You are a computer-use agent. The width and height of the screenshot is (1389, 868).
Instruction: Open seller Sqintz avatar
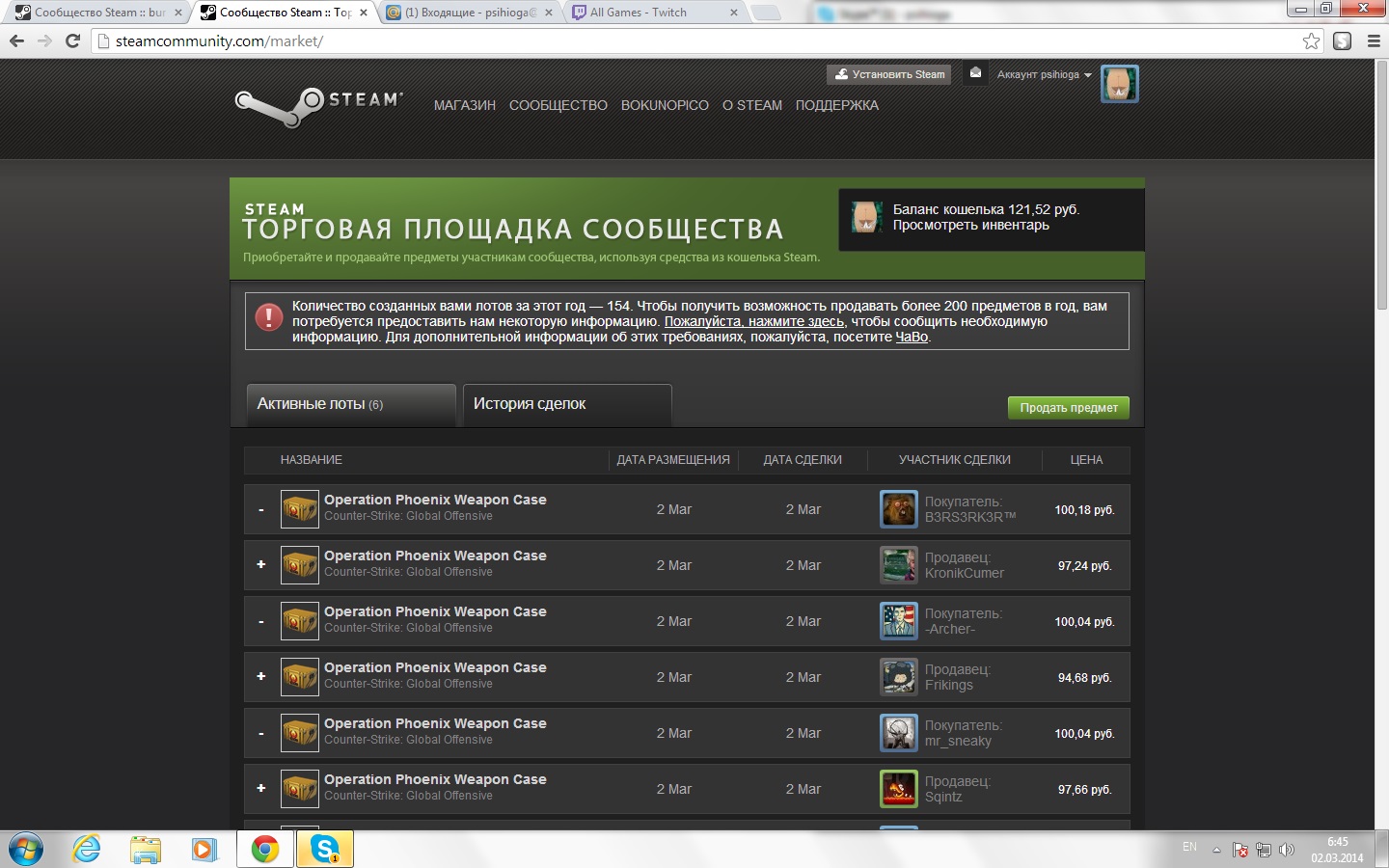[899, 789]
